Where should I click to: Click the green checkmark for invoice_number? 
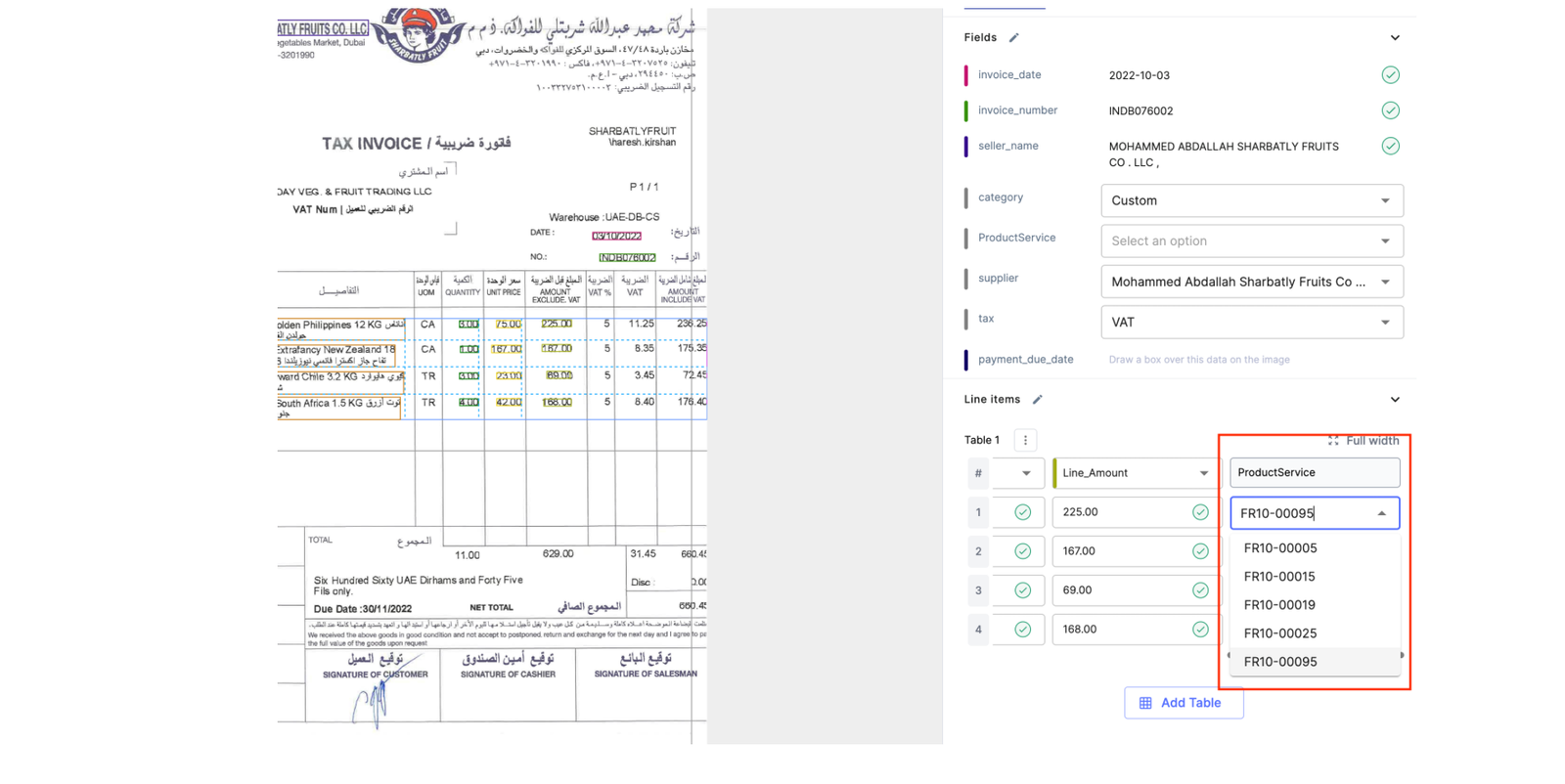[1390, 110]
